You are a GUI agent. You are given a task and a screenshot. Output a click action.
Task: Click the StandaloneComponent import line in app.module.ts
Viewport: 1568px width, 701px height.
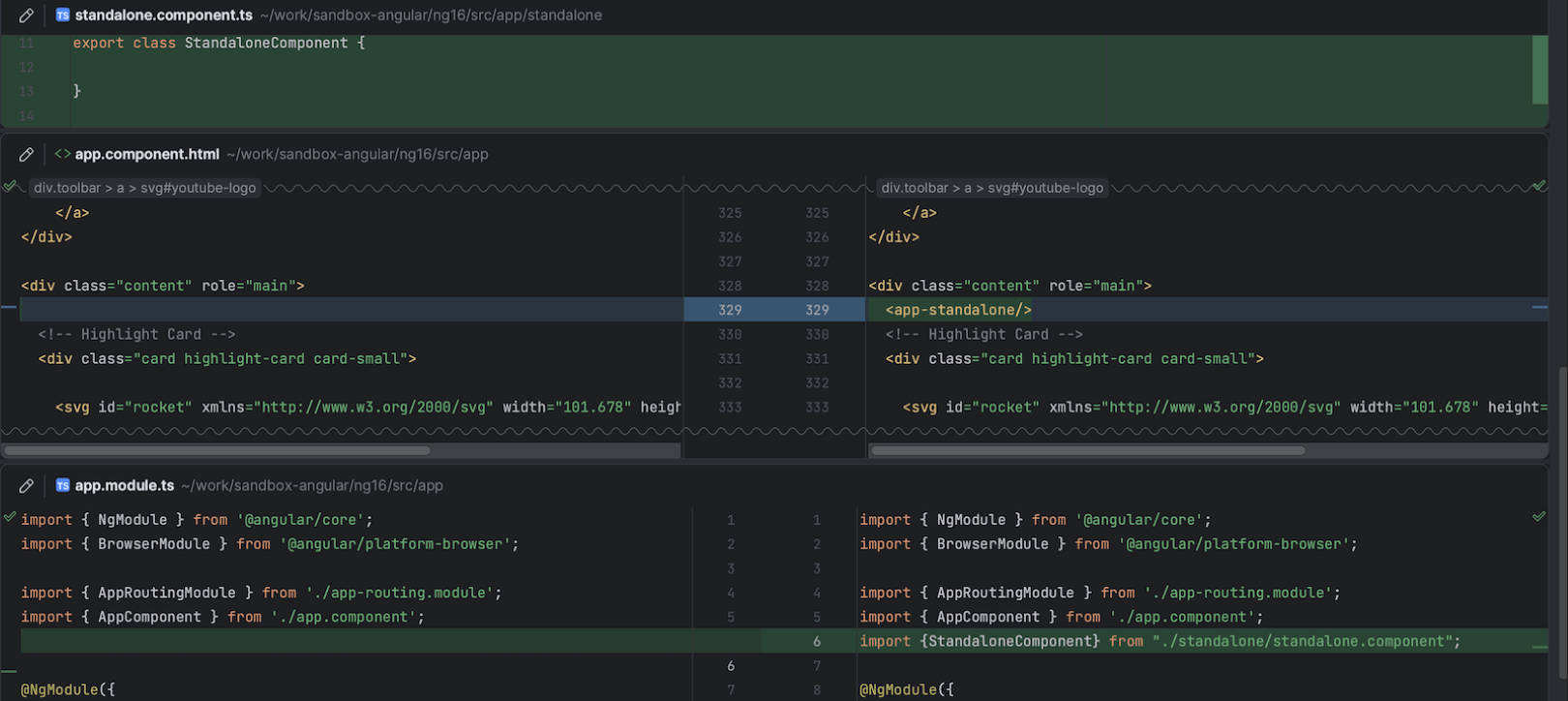click(x=1160, y=641)
